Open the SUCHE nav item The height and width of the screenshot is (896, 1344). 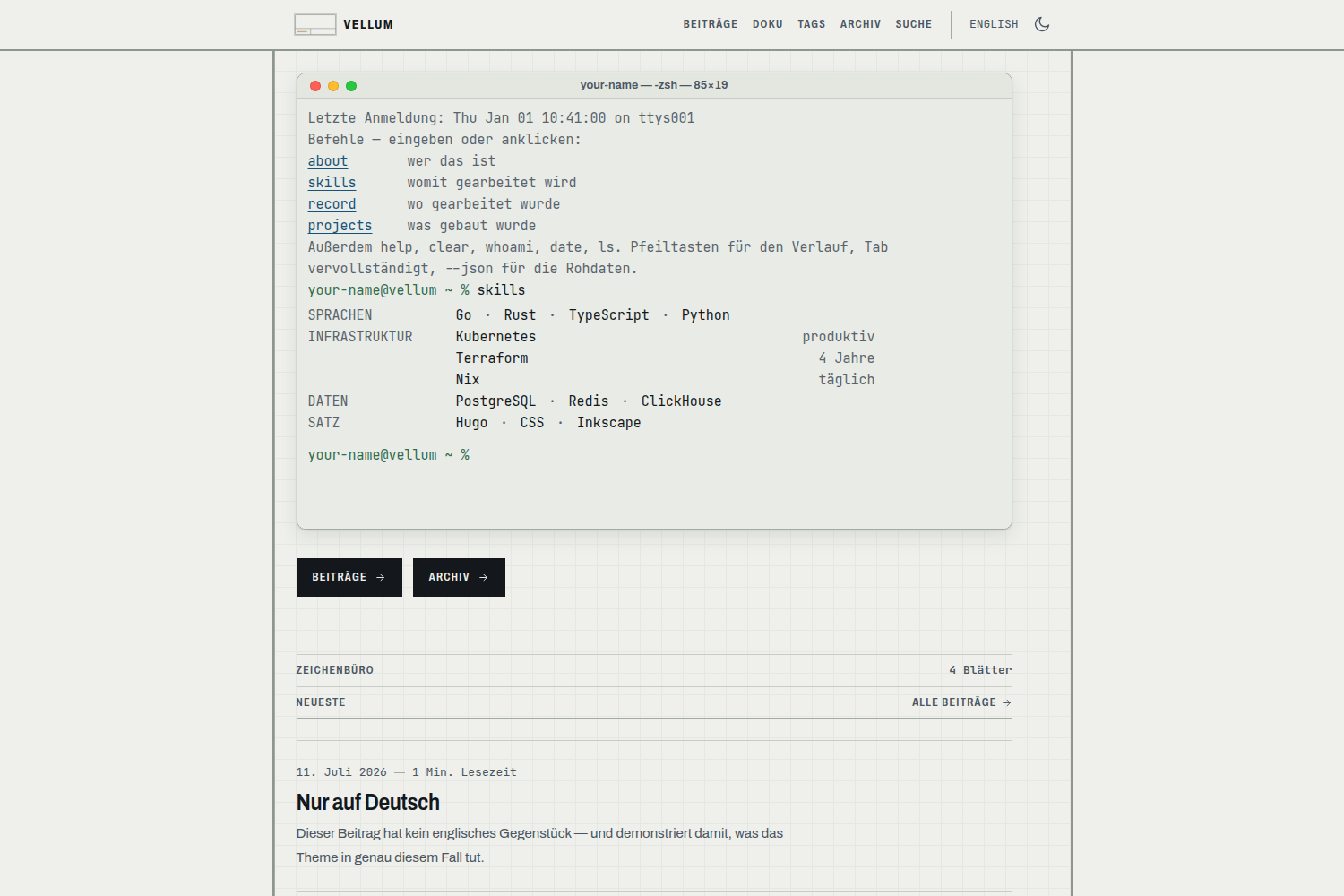pyautogui.click(x=914, y=24)
